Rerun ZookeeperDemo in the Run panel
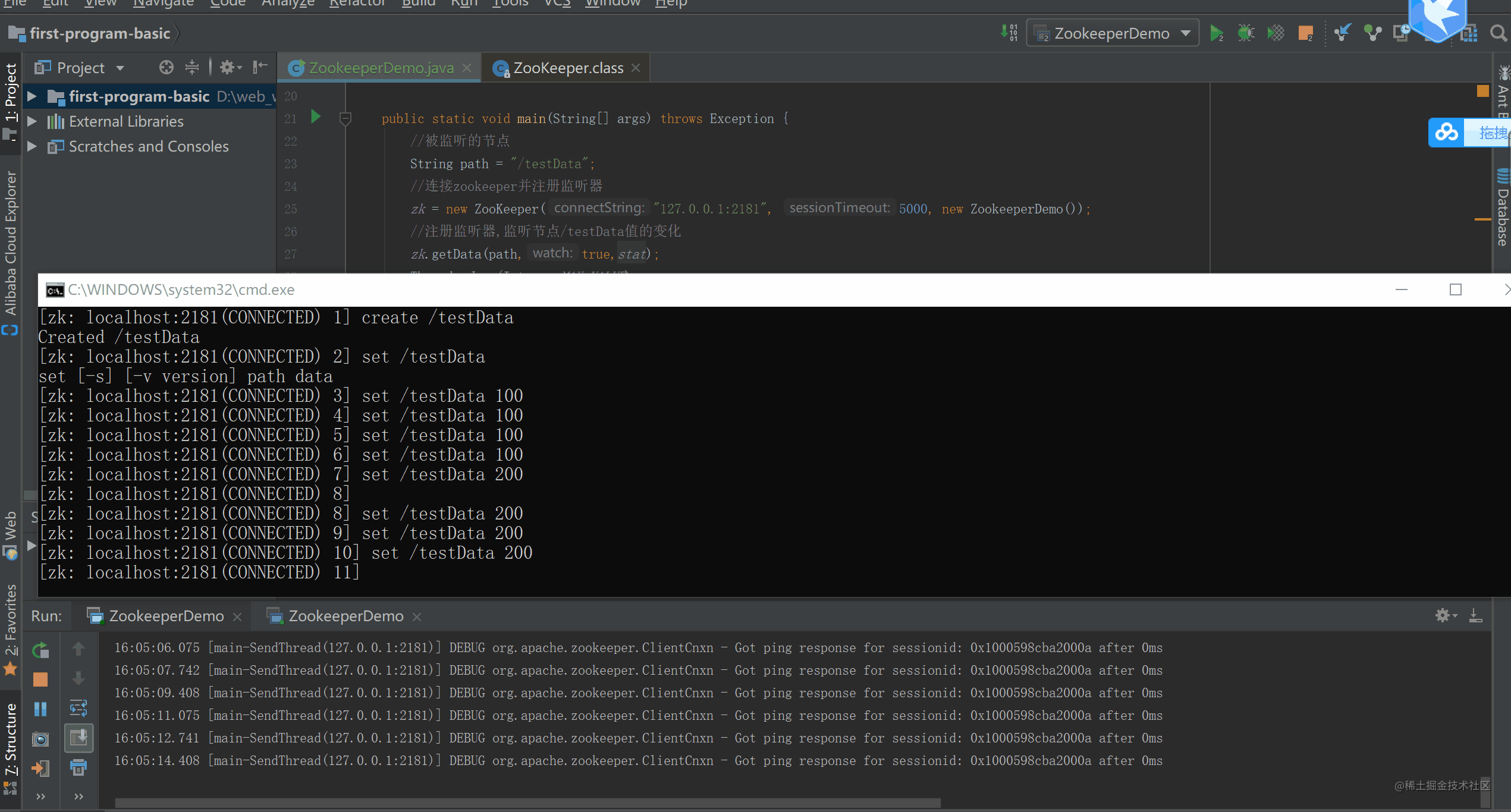Image resolution: width=1511 pixels, height=812 pixels. [40, 650]
